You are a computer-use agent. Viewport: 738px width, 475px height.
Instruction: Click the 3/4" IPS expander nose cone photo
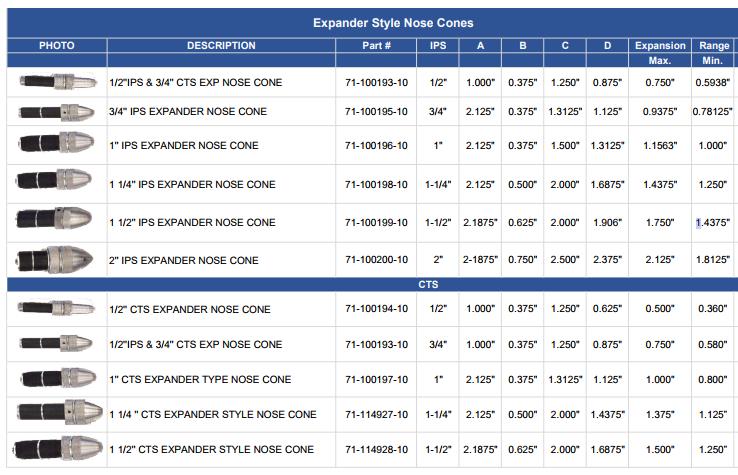[x=55, y=112]
